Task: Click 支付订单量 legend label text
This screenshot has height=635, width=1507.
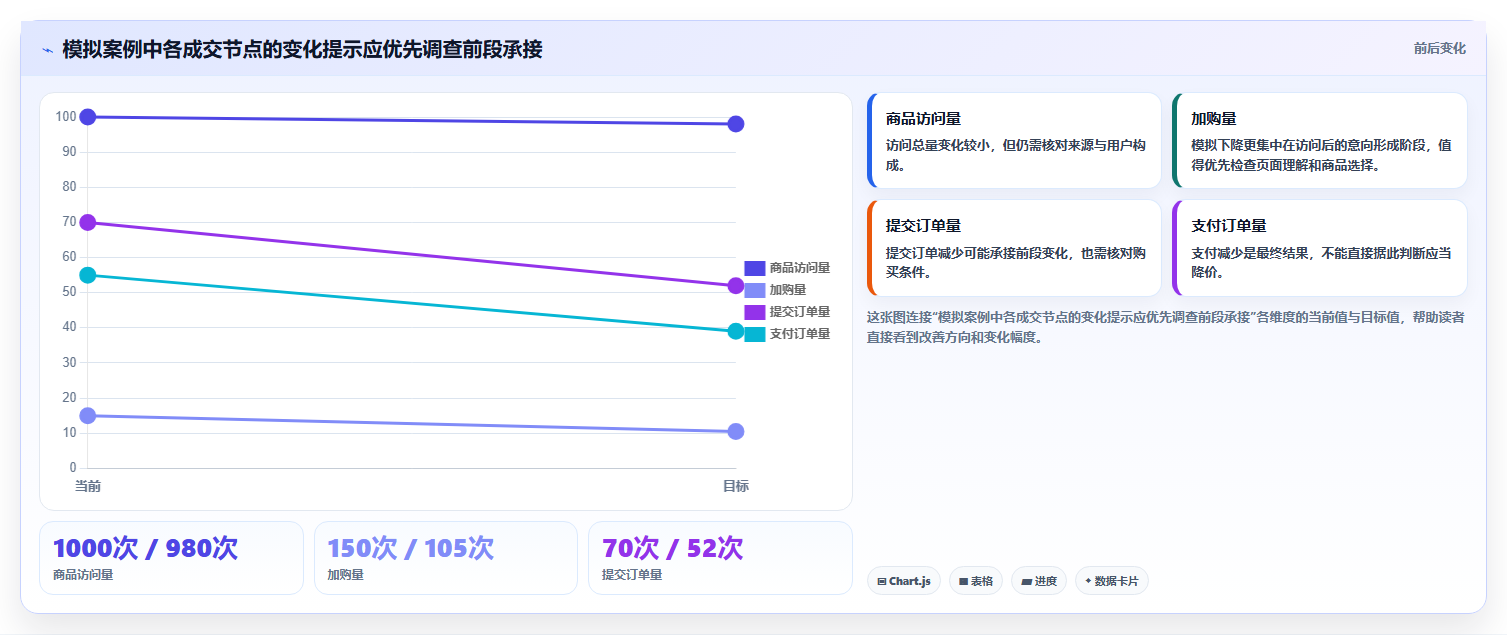Action: pos(800,334)
